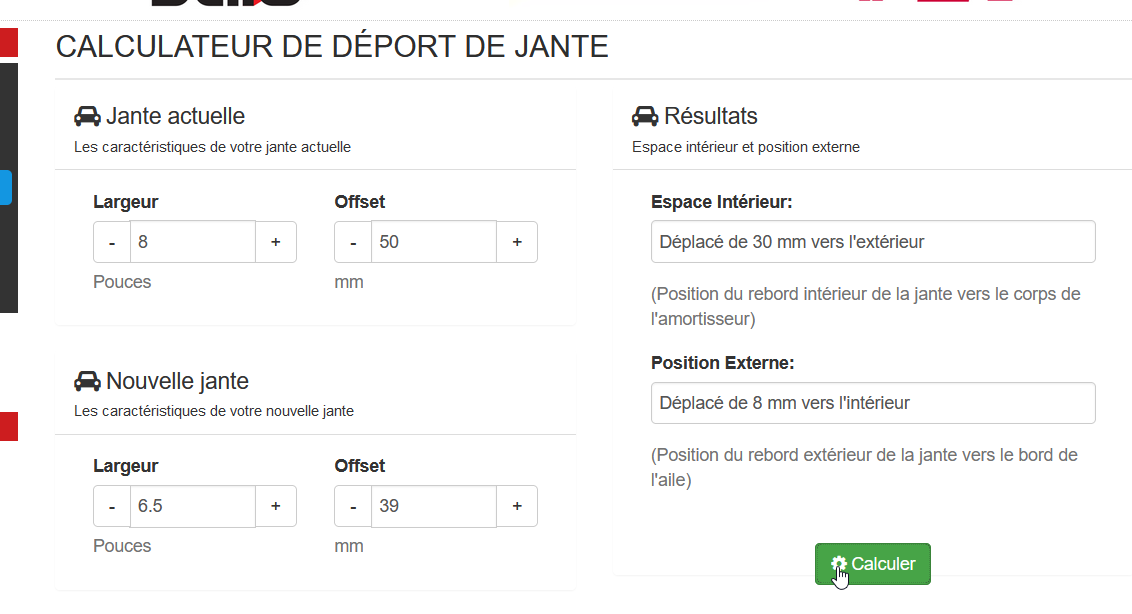Screen dimensions: 1132x614
Task: Increase current rim Largeur with plus
Action: tap(276, 242)
